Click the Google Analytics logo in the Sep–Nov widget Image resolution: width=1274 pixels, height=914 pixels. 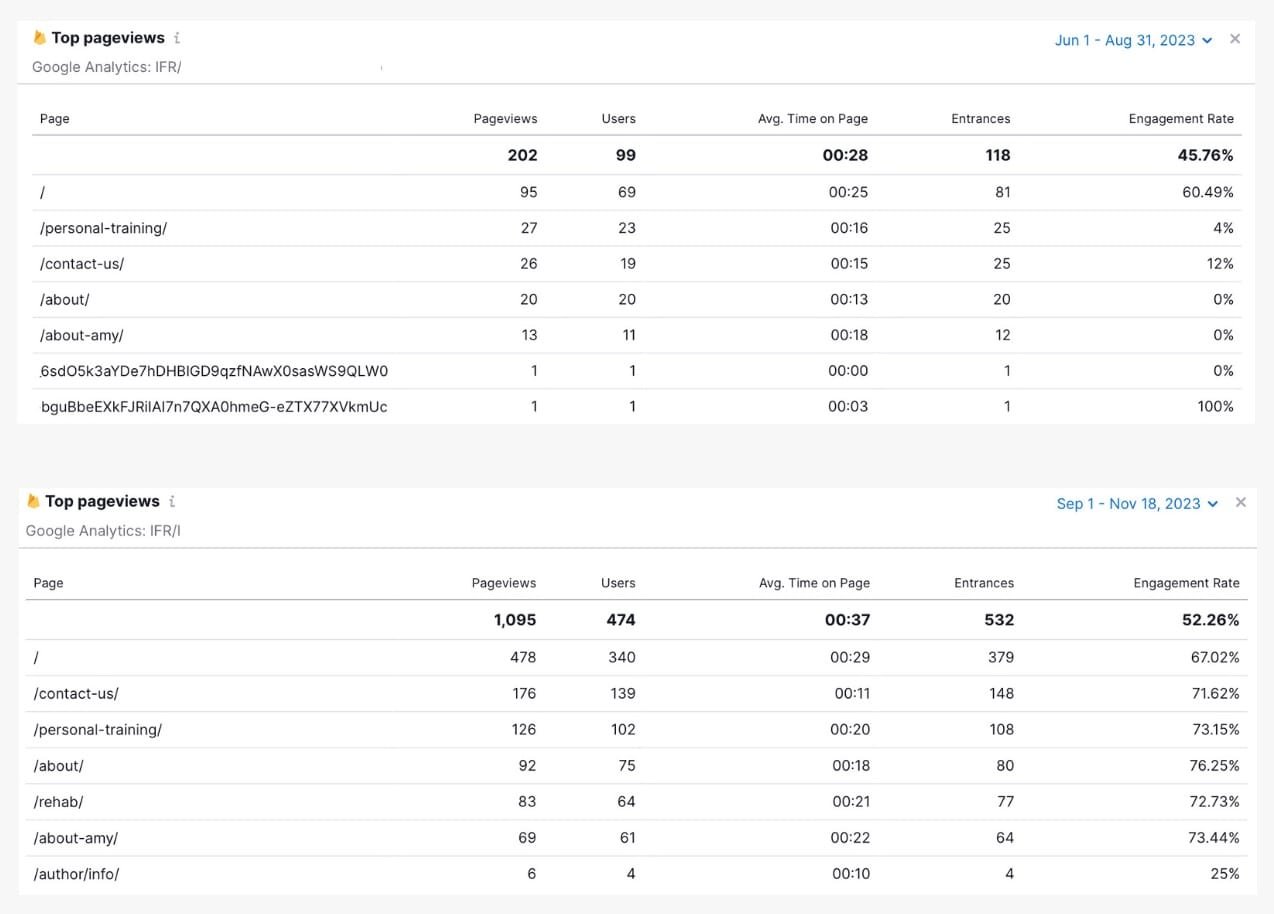click(34, 502)
